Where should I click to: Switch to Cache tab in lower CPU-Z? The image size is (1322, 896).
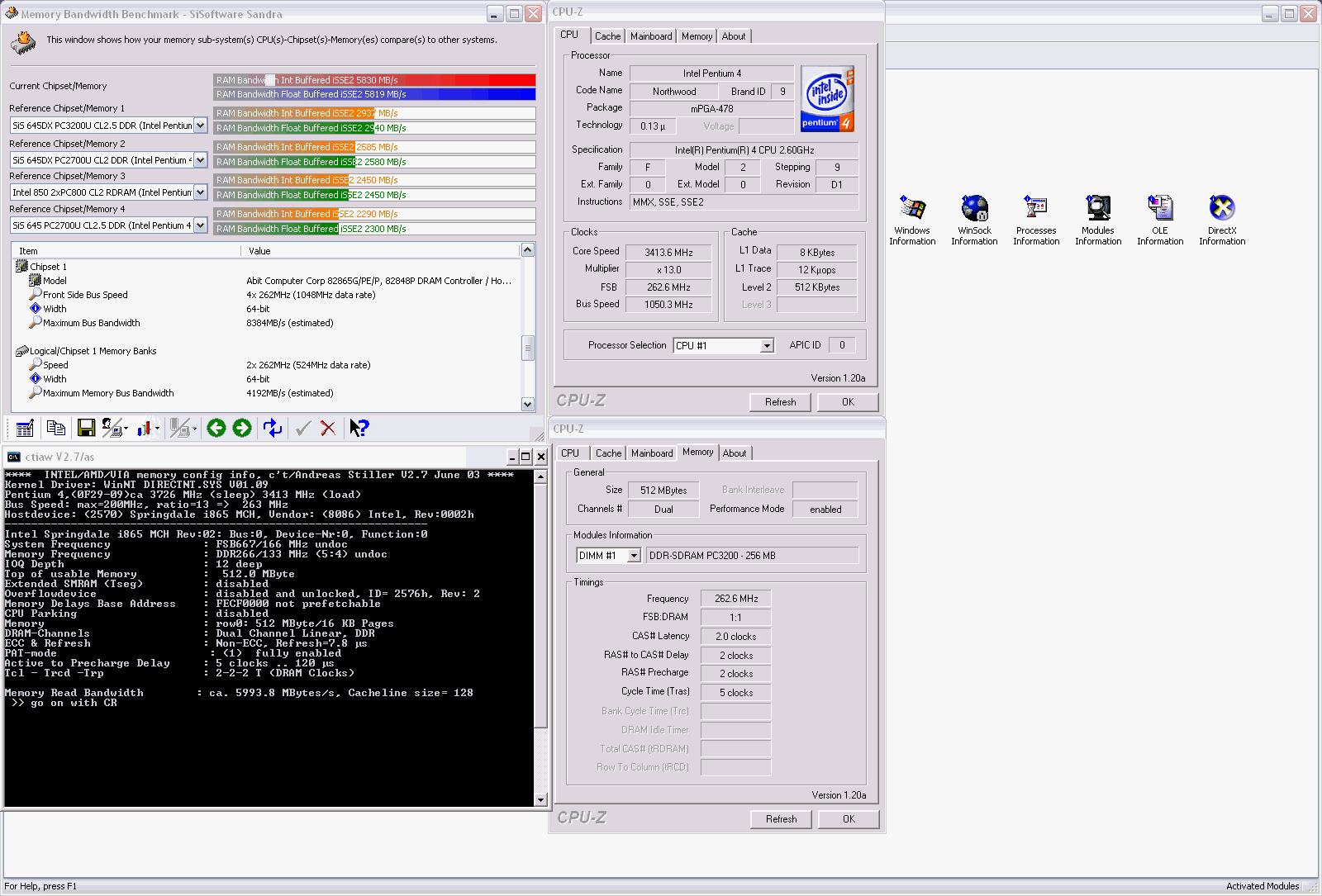[x=608, y=453]
